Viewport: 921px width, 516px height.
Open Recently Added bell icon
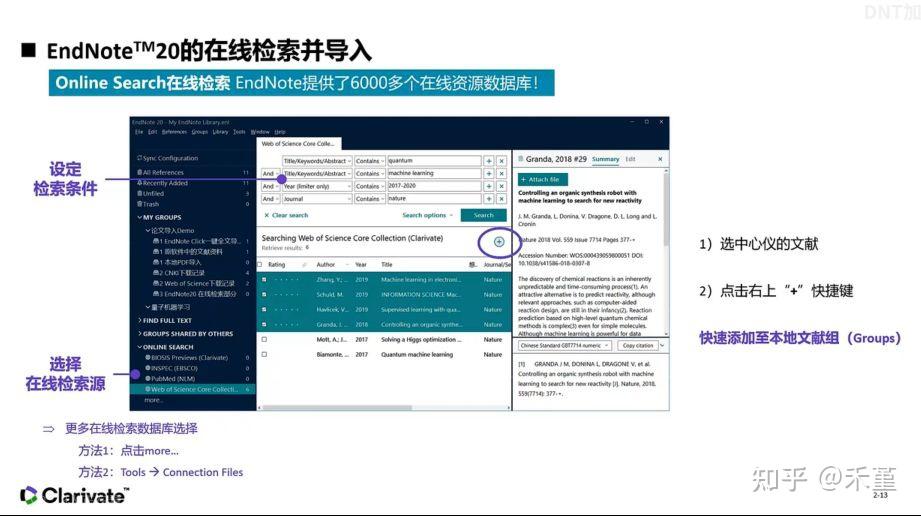(140, 183)
